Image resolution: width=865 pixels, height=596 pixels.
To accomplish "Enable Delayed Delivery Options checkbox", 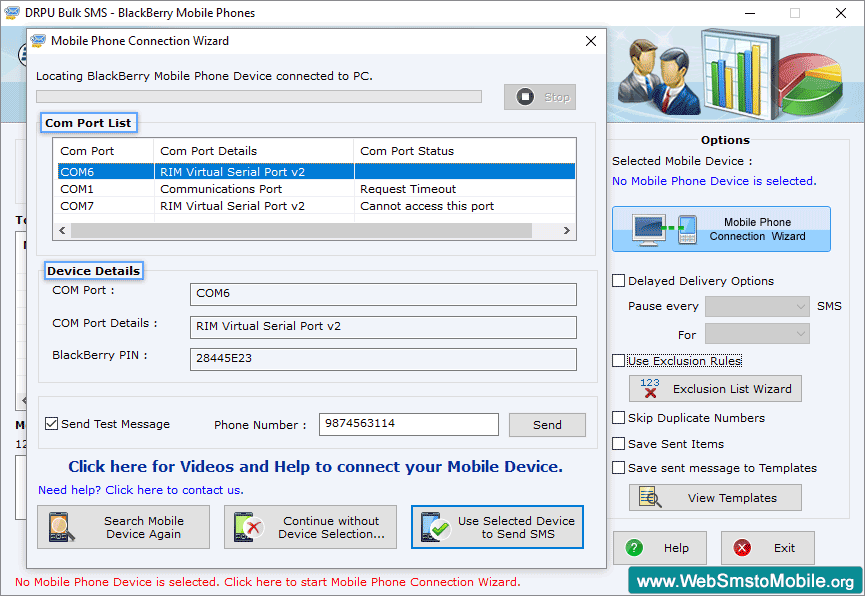I will point(619,281).
